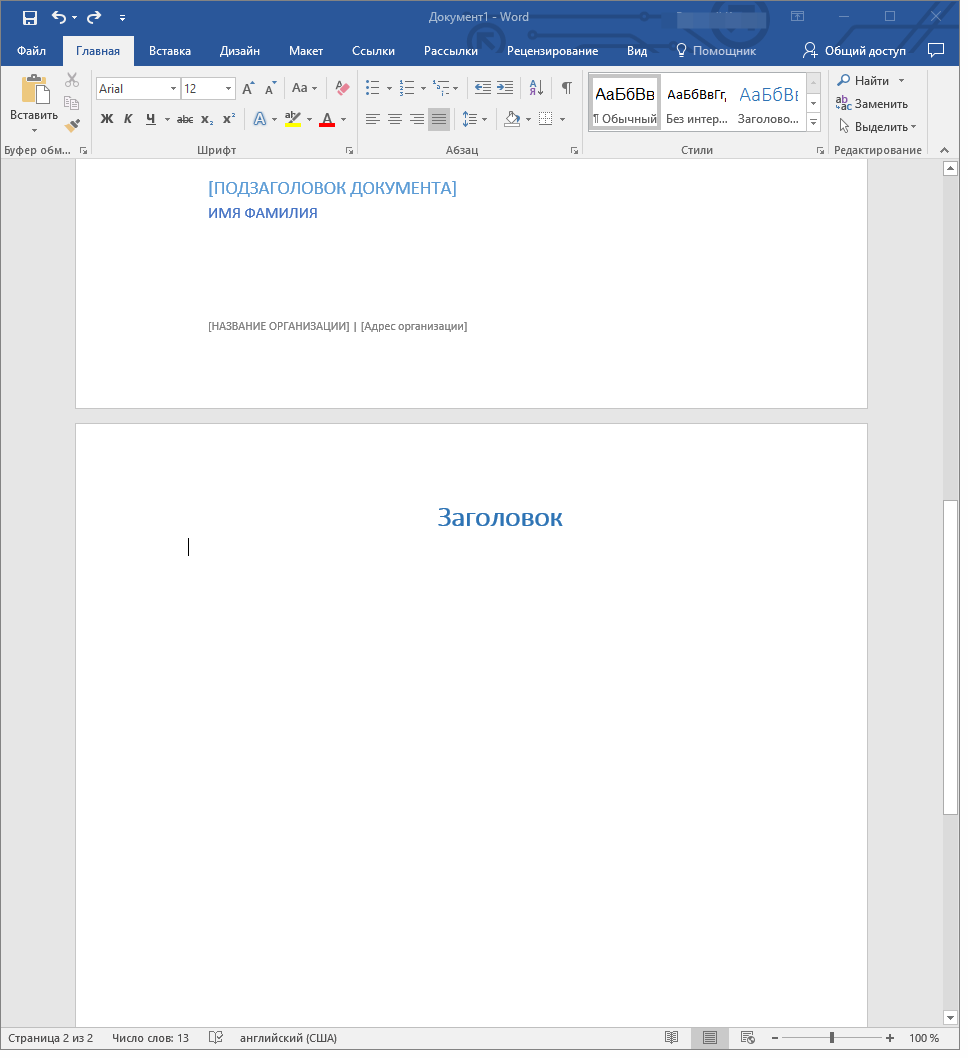Click the Clear All Formatting eraser icon
Screen dimensions: 968x1058
[342, 88]
